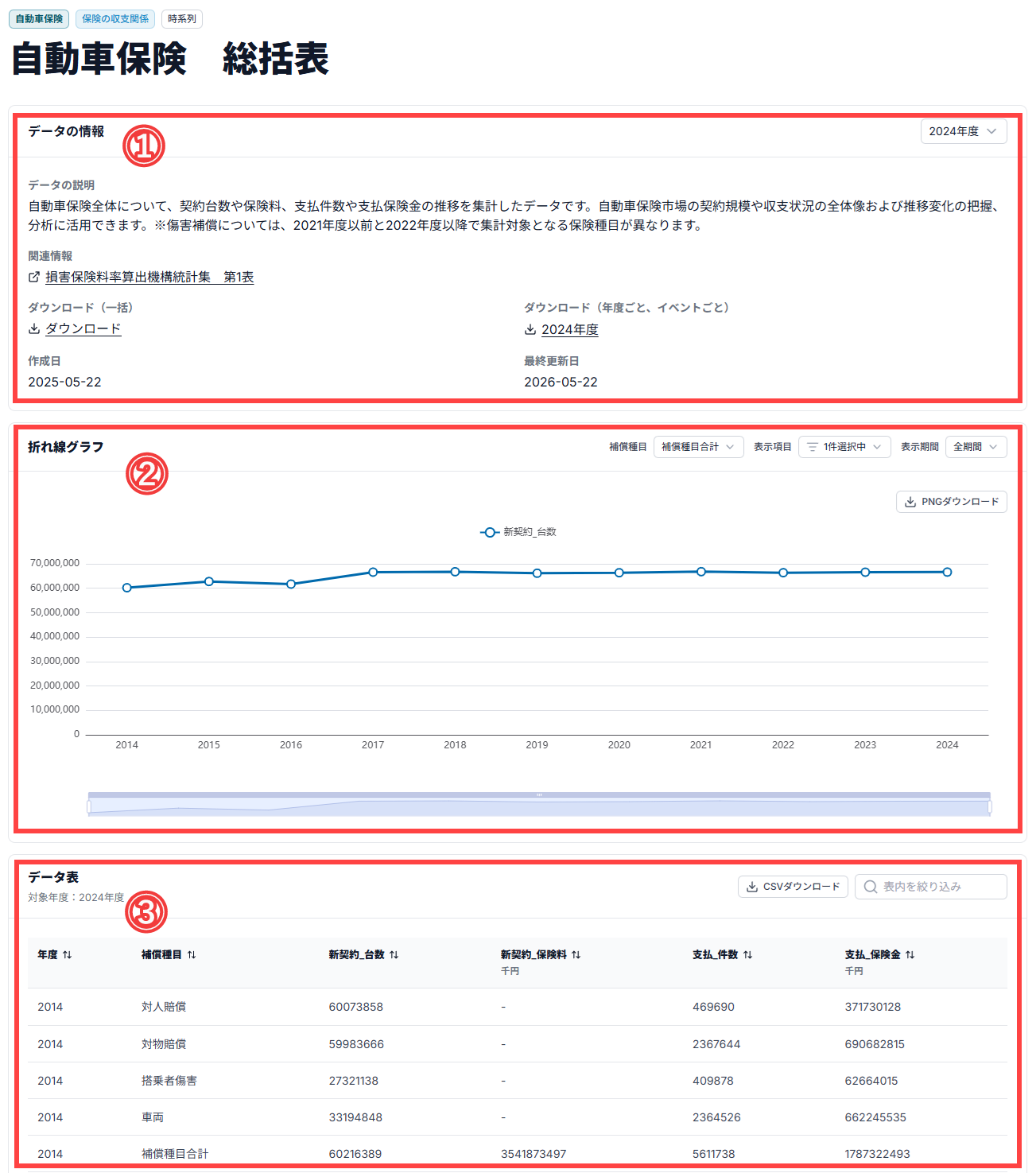Open the 2024年度 year dropdown
Screen dimensions: 1036x1173
point(964,131)
